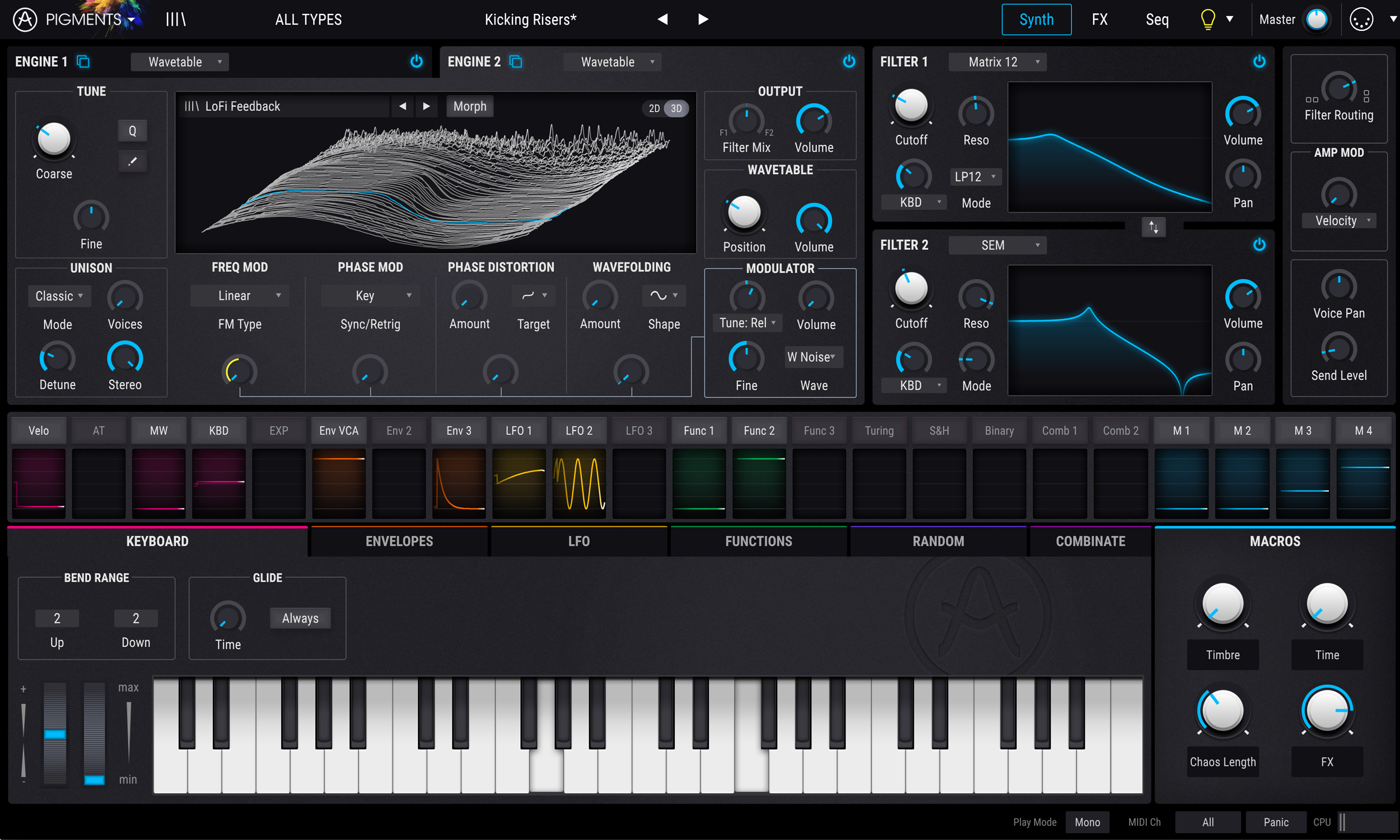Image resolution: width=1400 pixels, height=840 pixels.
Task: Switch to the FX tab
Action: [1099, 20]
